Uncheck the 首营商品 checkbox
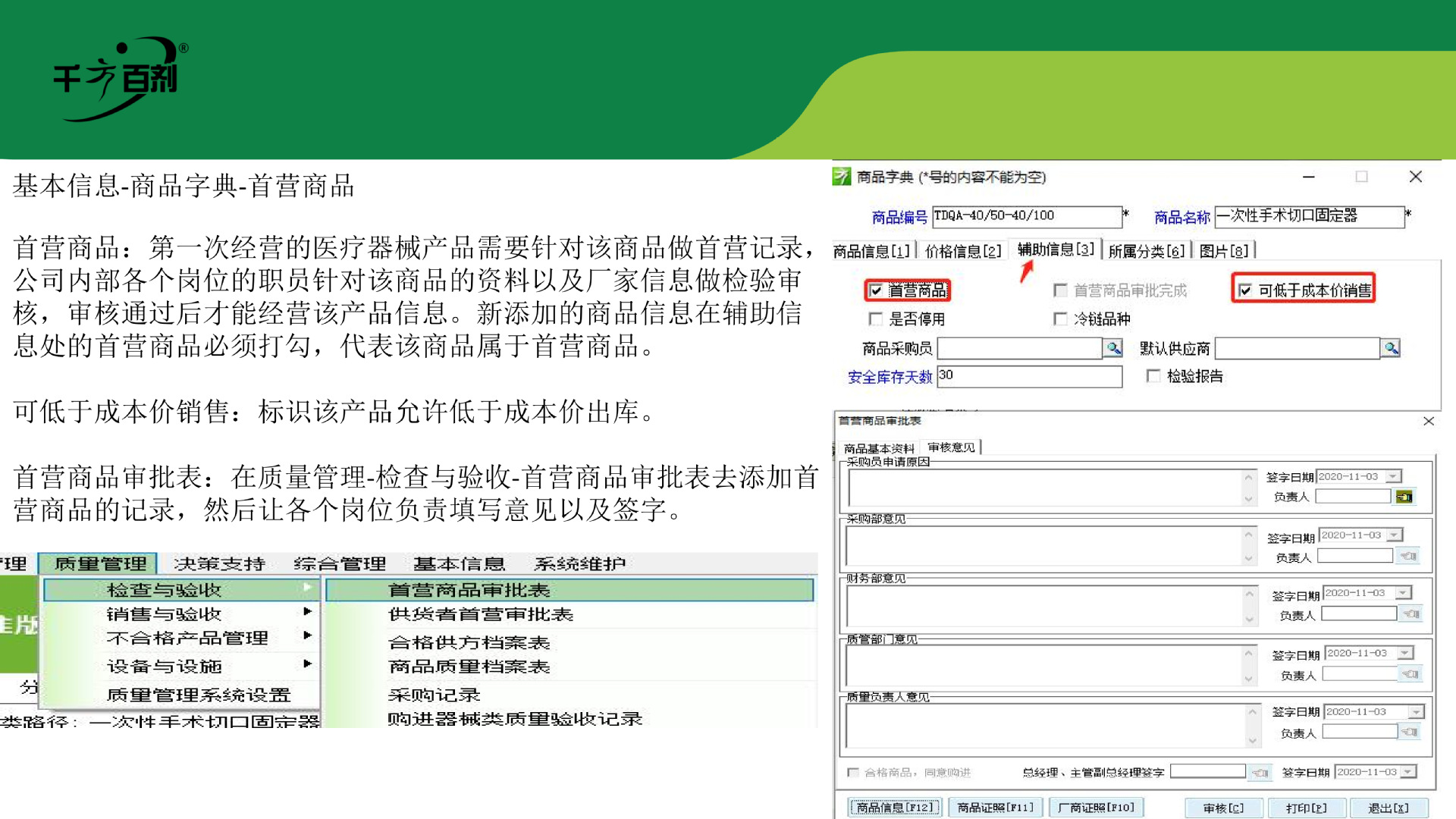This screenshot has width=1456, height=819. point(876,290)
